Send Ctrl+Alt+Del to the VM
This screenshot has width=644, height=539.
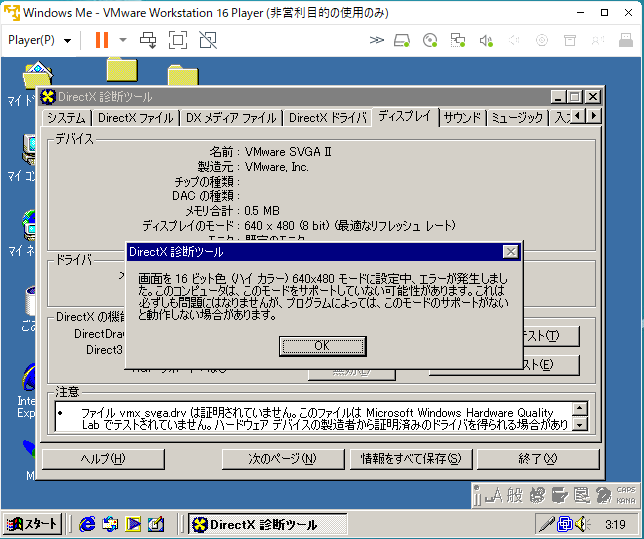pos(148,40)
